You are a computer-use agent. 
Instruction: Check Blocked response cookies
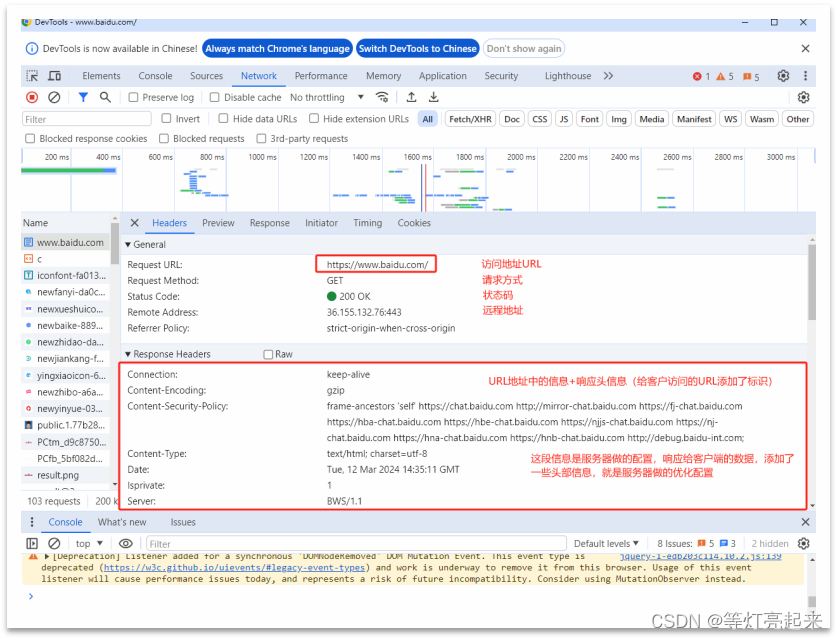30,138
